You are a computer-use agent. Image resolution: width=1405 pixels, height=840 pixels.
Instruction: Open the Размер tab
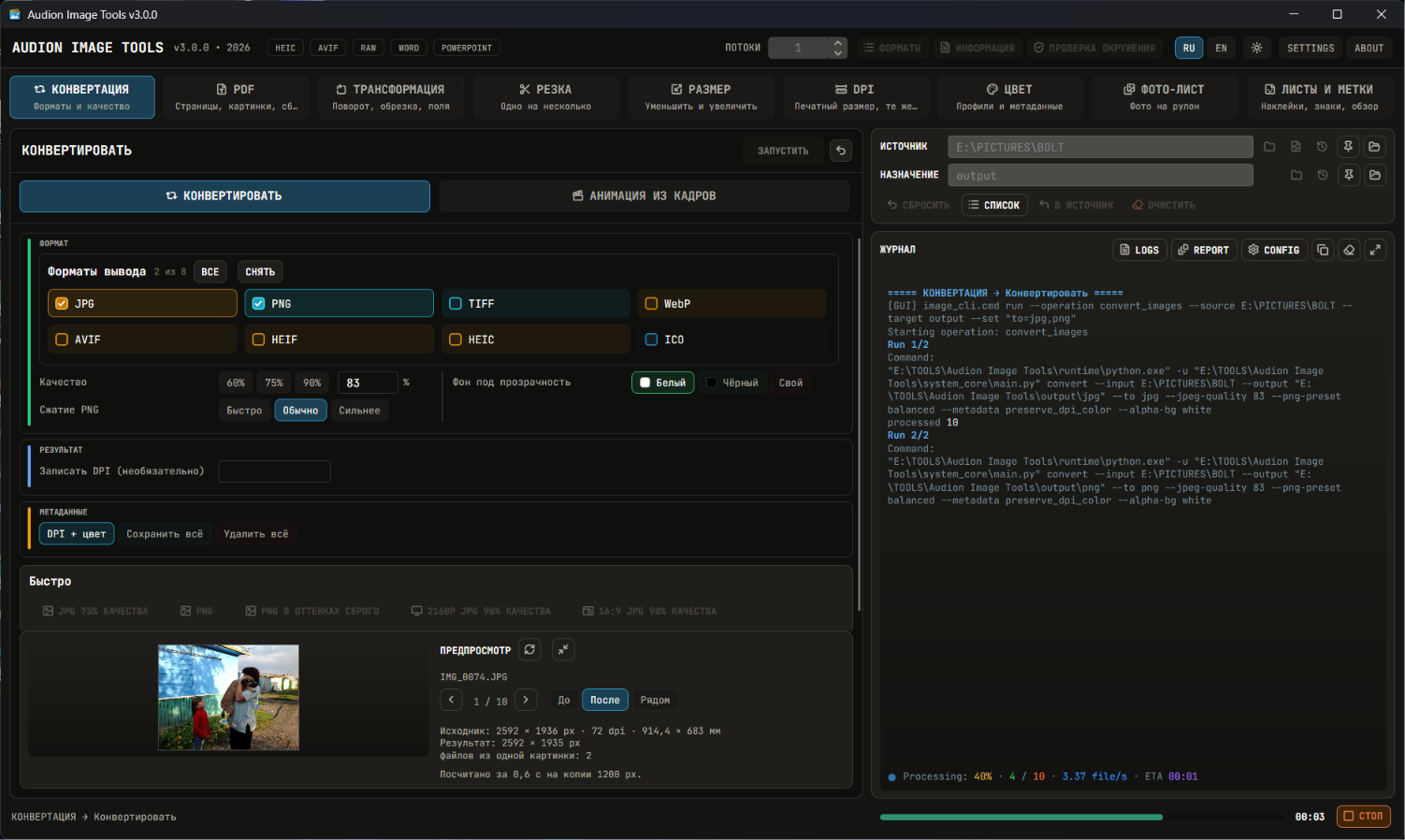701,96
